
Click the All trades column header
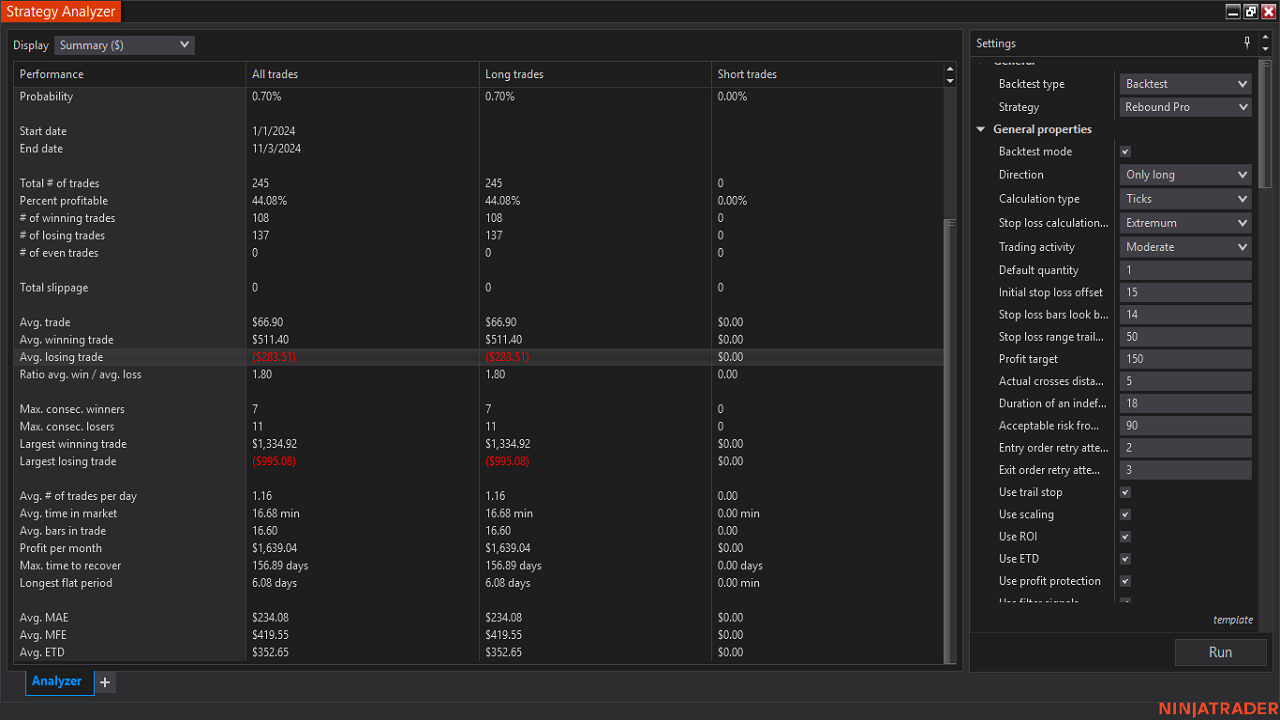coord(363,74)
